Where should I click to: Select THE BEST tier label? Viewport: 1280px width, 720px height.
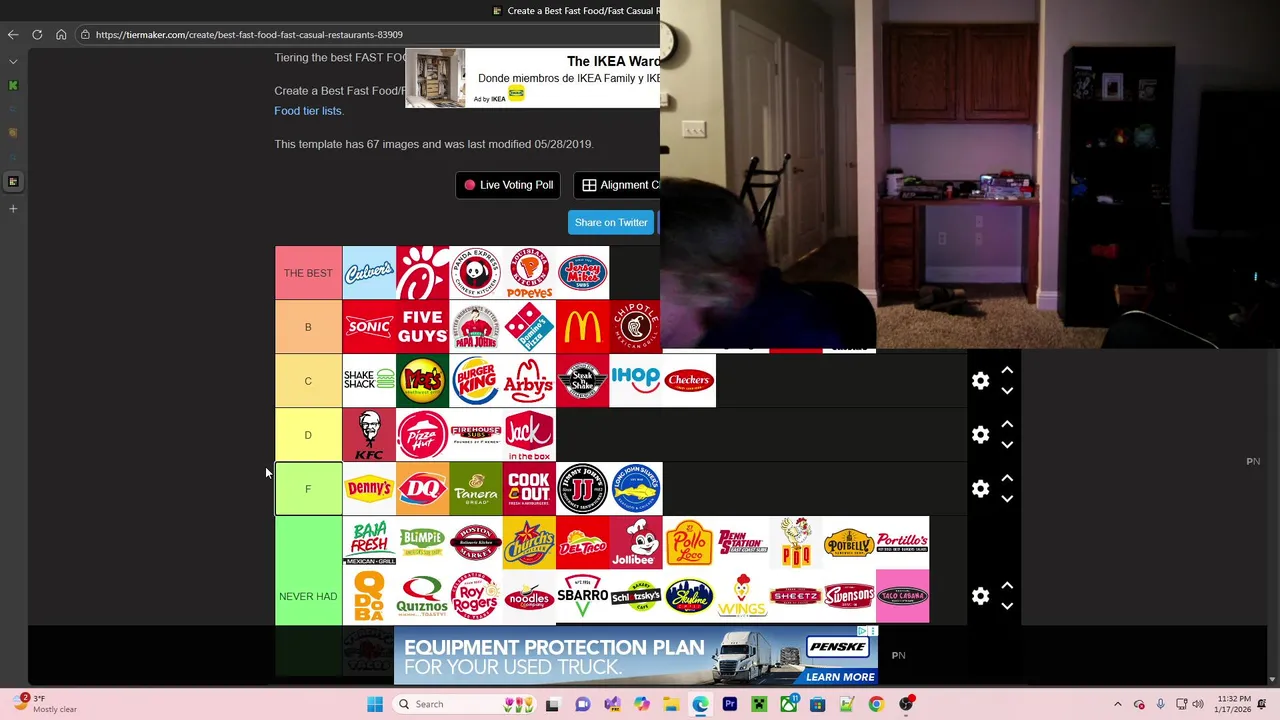pyautogui.click(x=308, y=273)
